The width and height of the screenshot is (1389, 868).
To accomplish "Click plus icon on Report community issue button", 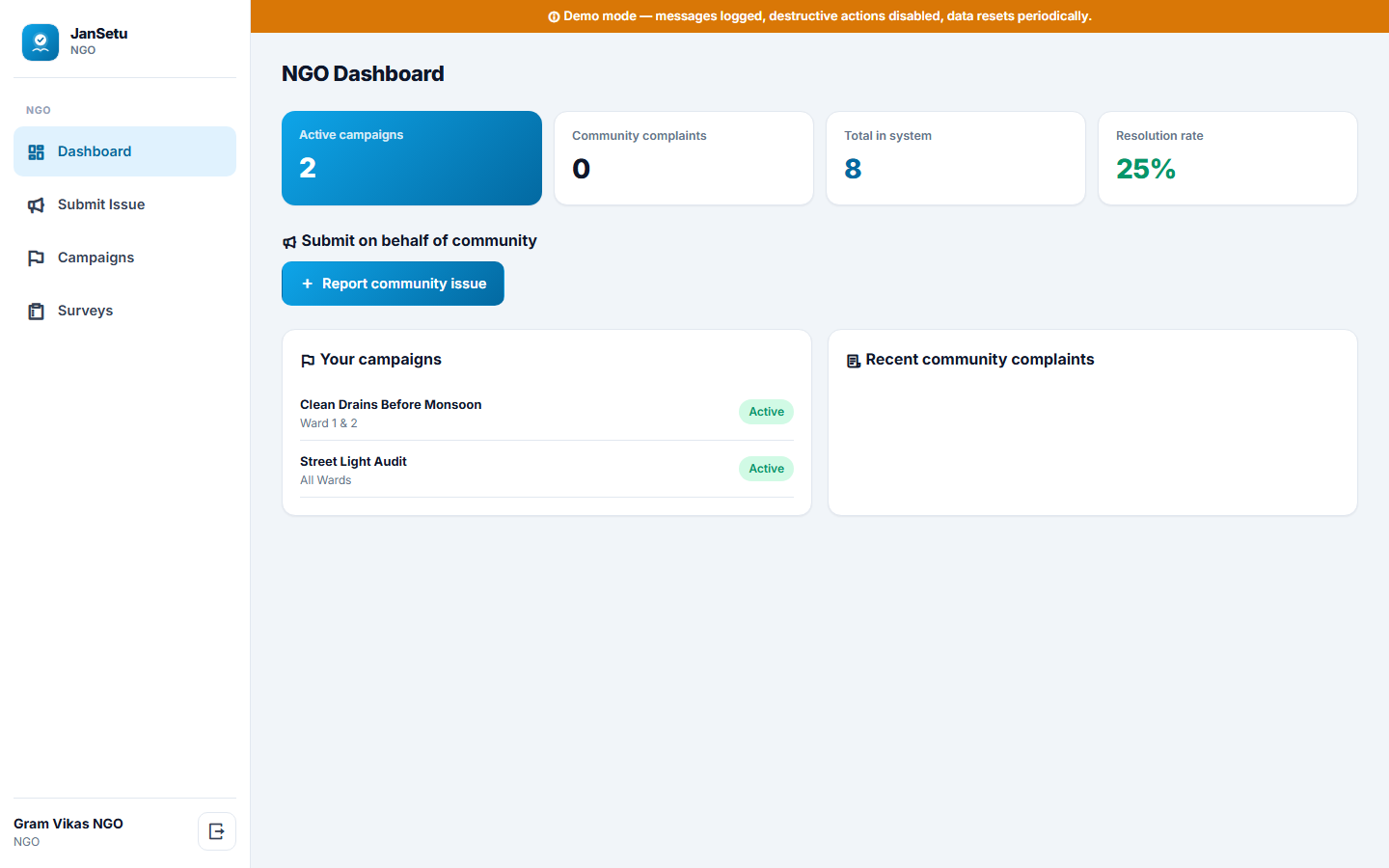I will pos(307,284).
